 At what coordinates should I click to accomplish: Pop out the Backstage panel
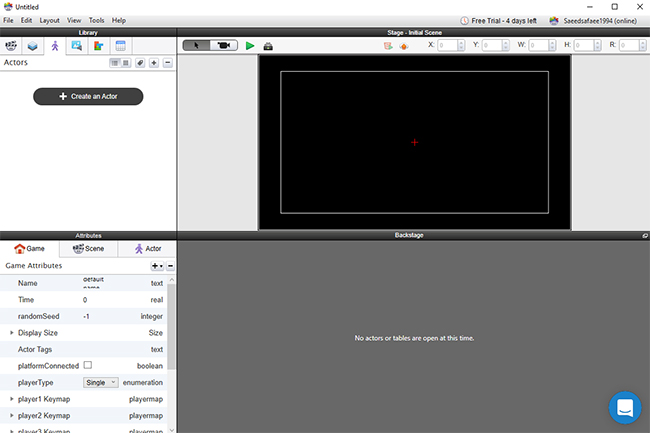(x=645, y=235)
